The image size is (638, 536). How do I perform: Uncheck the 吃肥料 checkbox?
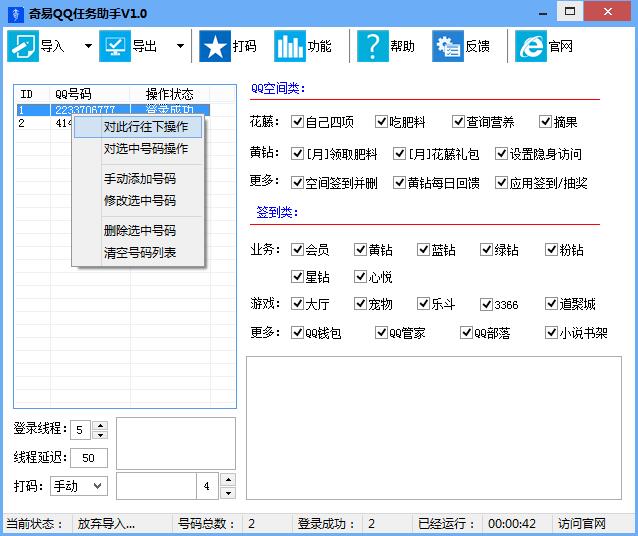(x=382, y=122)
